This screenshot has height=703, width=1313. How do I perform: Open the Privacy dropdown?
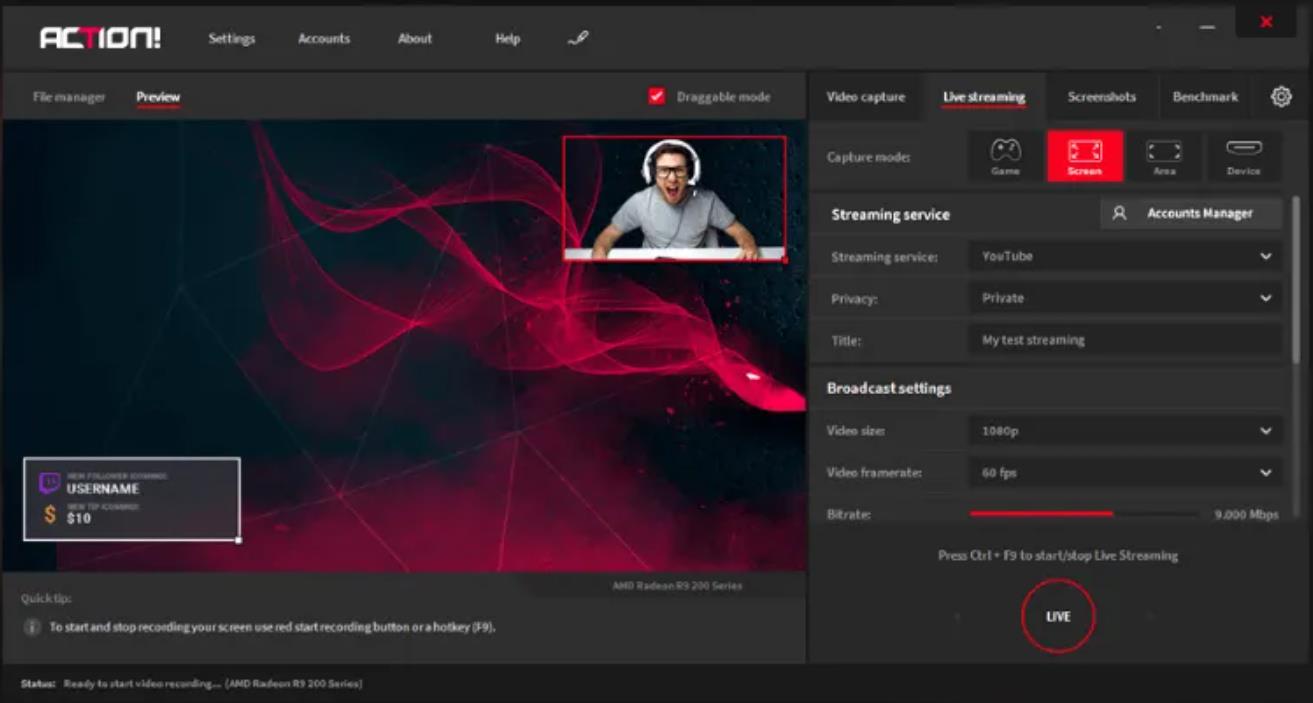coord(1125,298)
